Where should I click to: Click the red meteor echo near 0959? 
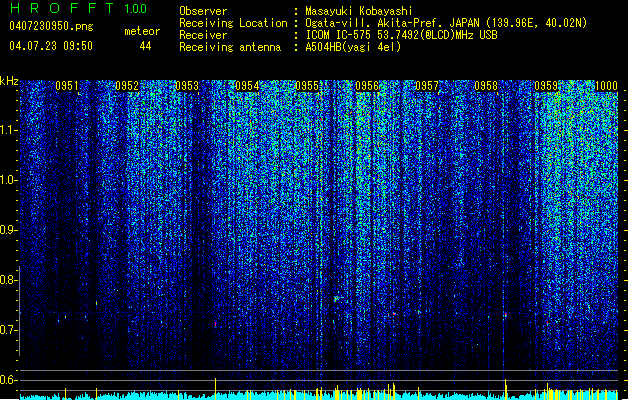pos(547,322)
